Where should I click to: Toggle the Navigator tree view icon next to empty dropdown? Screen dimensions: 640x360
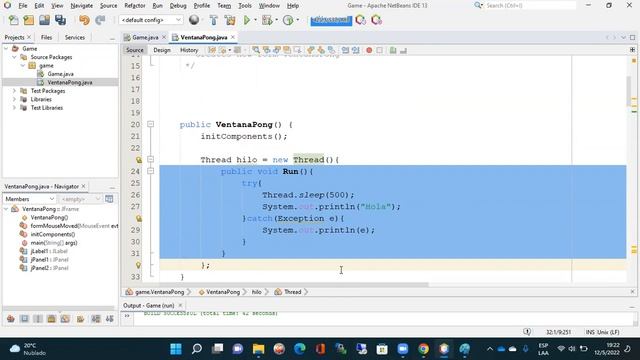tap(109, 199)
